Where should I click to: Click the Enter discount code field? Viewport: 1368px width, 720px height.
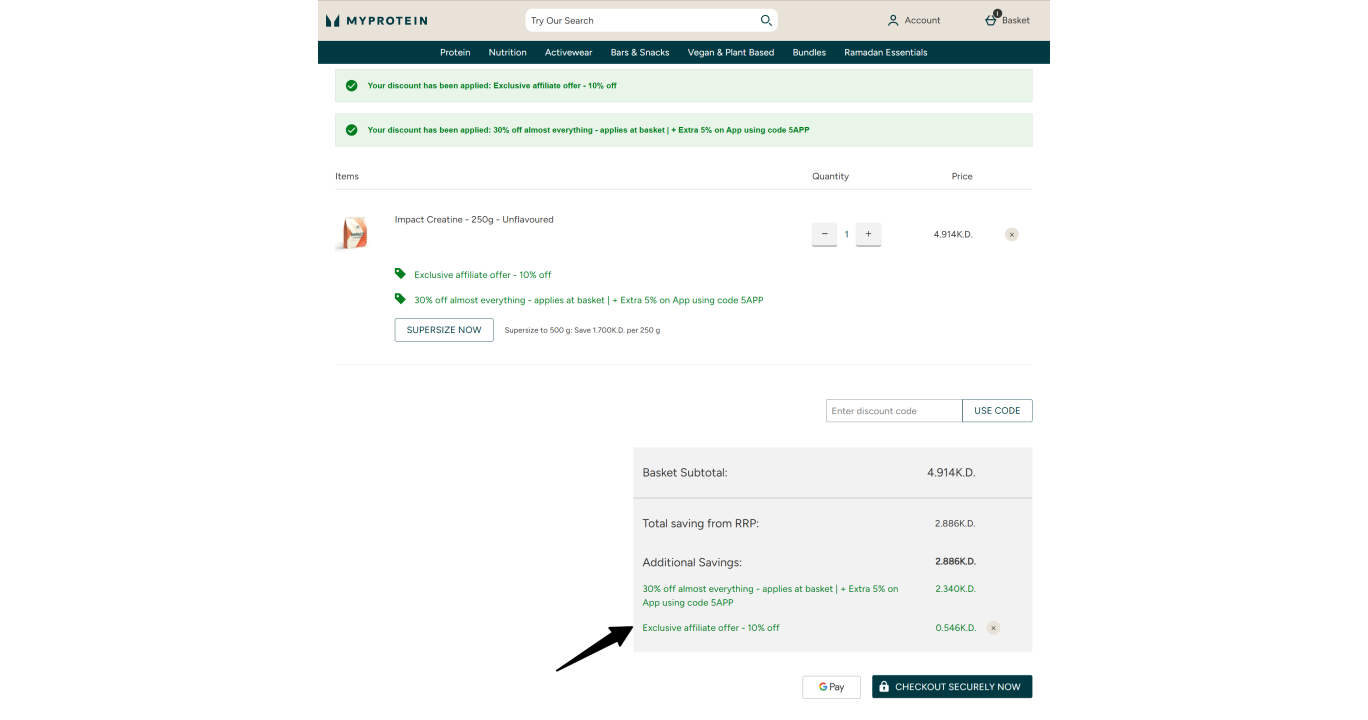pos(894,411)
